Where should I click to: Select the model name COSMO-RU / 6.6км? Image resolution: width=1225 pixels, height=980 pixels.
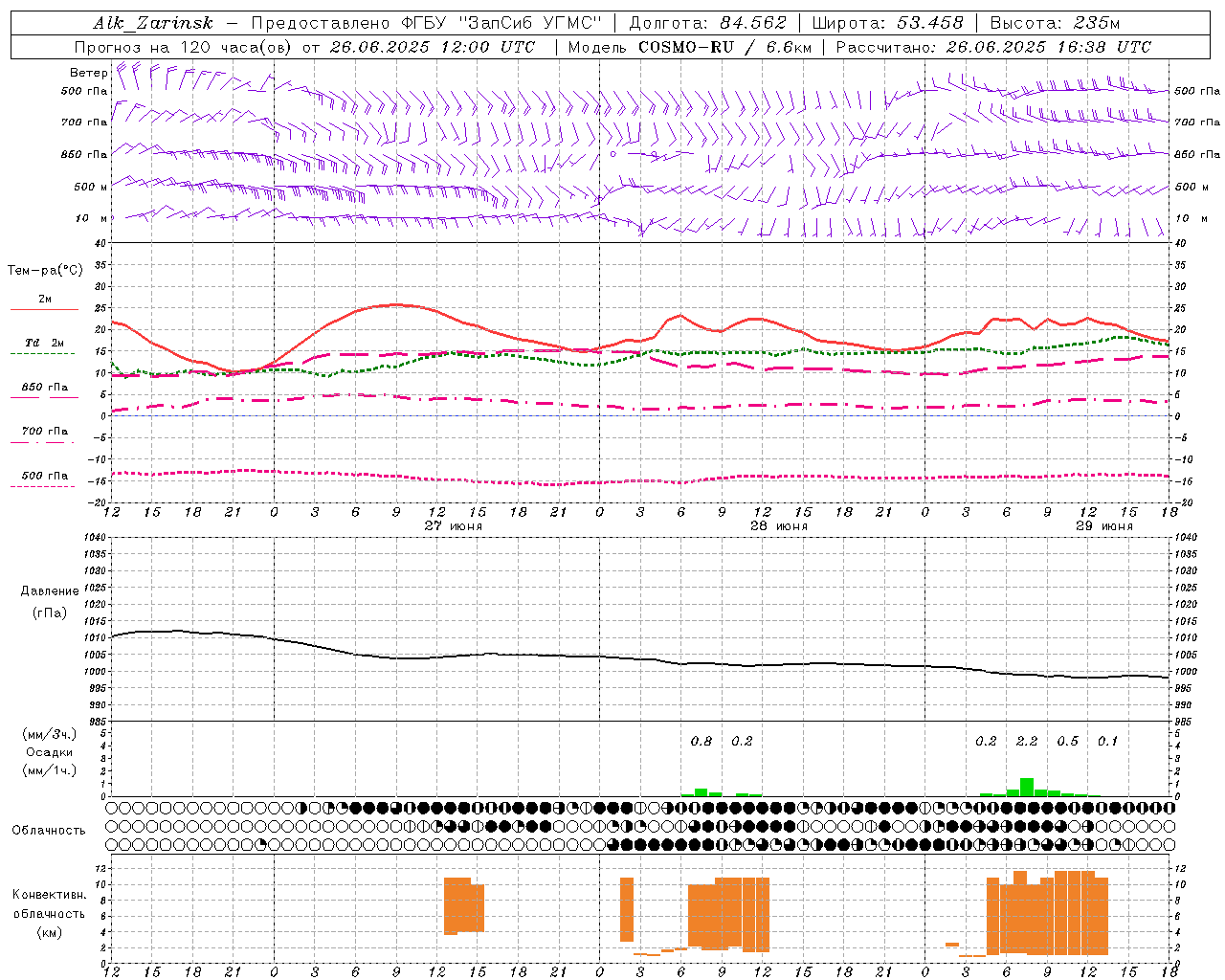click(724, 47)
